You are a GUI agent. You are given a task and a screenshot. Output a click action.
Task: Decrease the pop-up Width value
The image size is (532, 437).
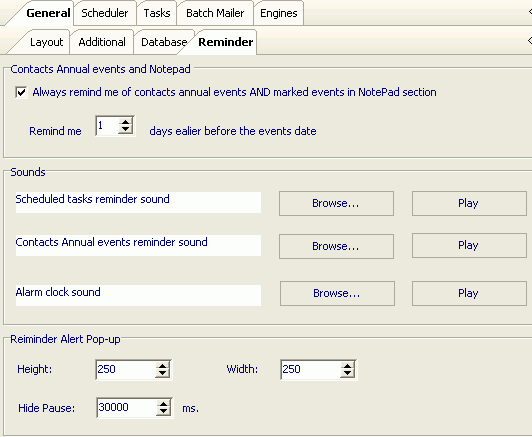point(347,373)
